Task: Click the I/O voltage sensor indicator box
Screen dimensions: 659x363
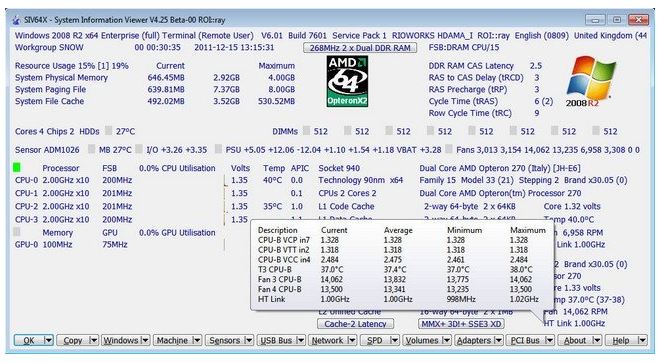Action: [139, 149]
